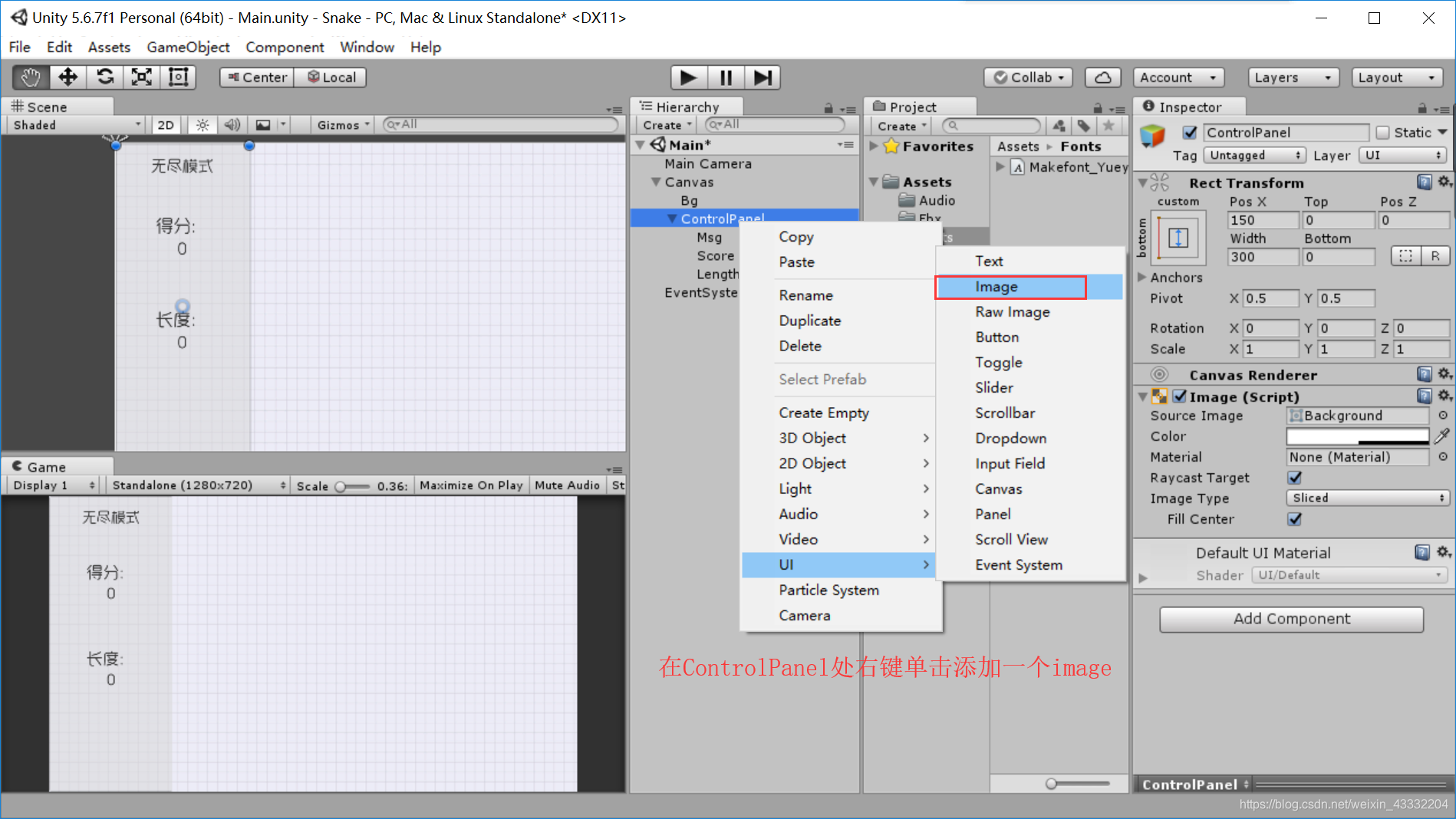The width and height of the screenshot is (1456, 819).
Task: Click the Add Component button
Action: 1291,619
